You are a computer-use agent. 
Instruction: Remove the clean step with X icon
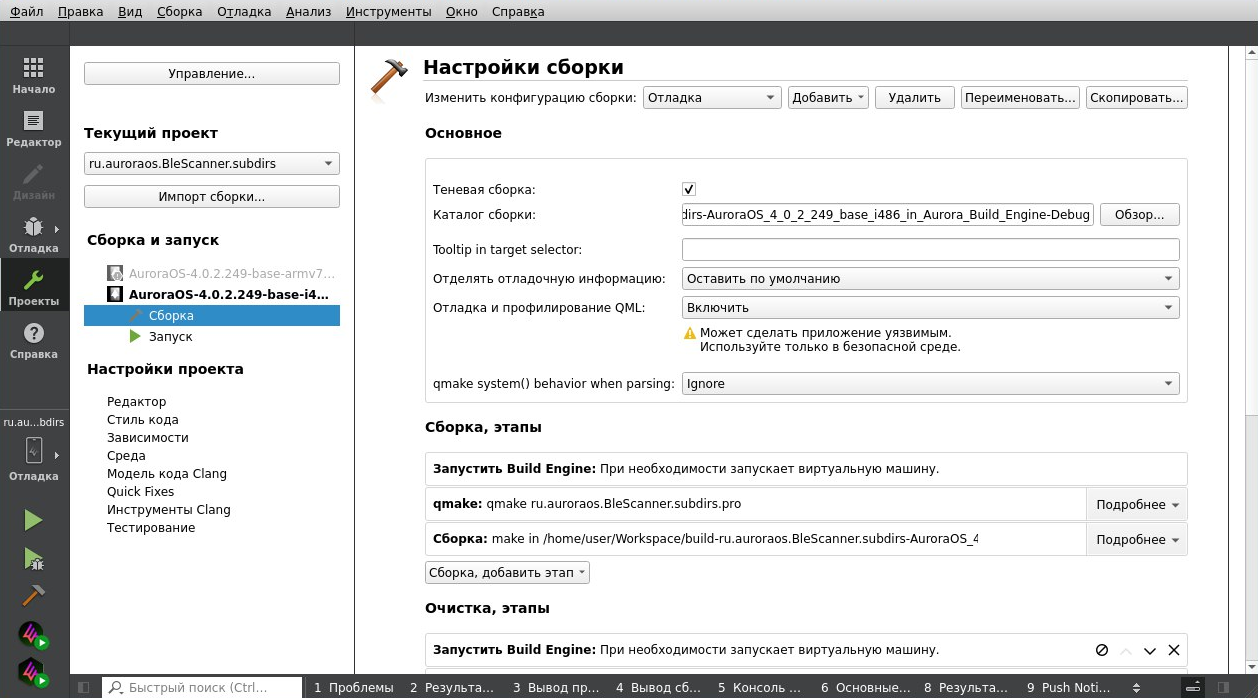tap(1174, 650)
